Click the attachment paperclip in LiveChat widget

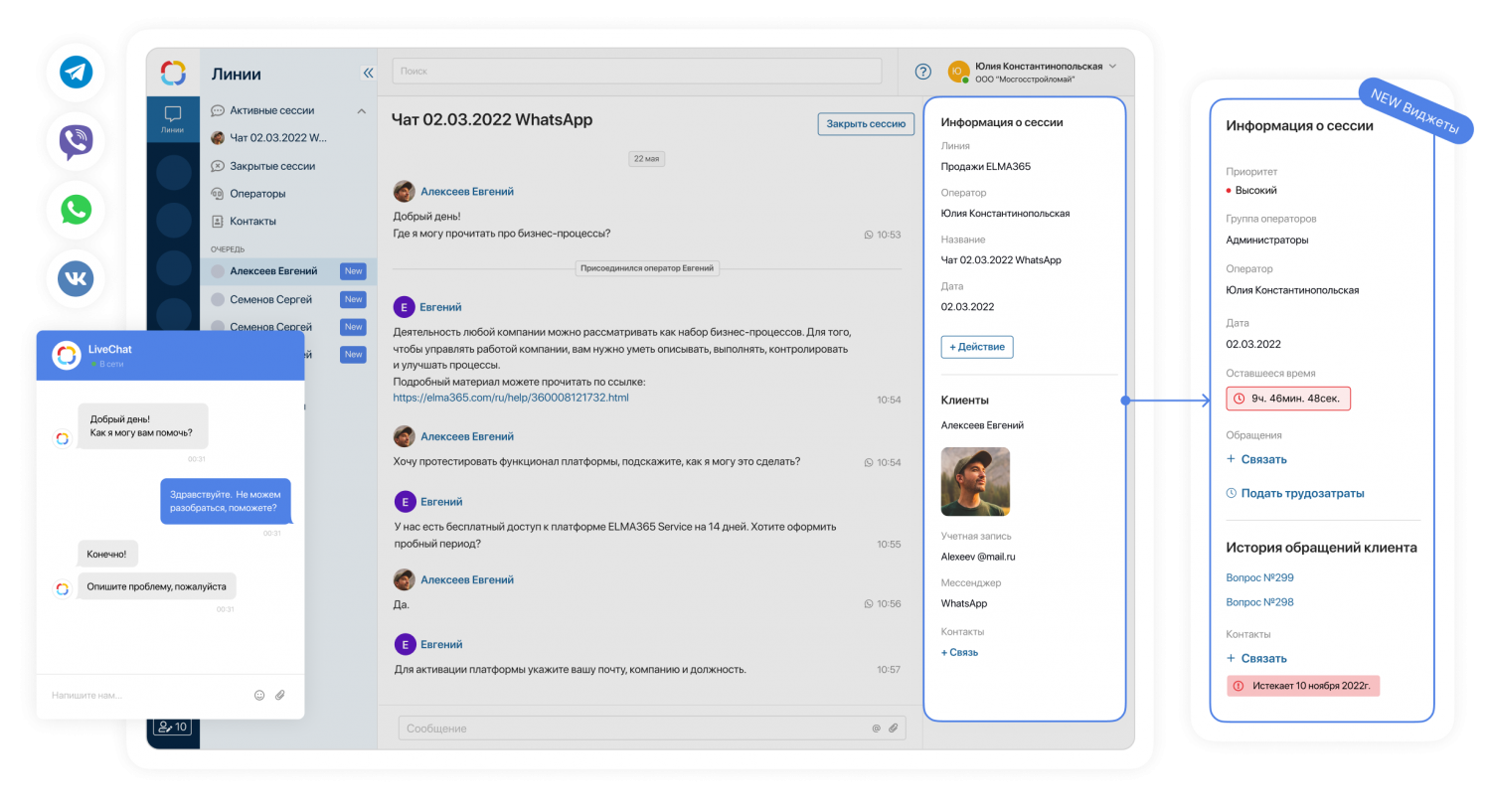(280, 696)
